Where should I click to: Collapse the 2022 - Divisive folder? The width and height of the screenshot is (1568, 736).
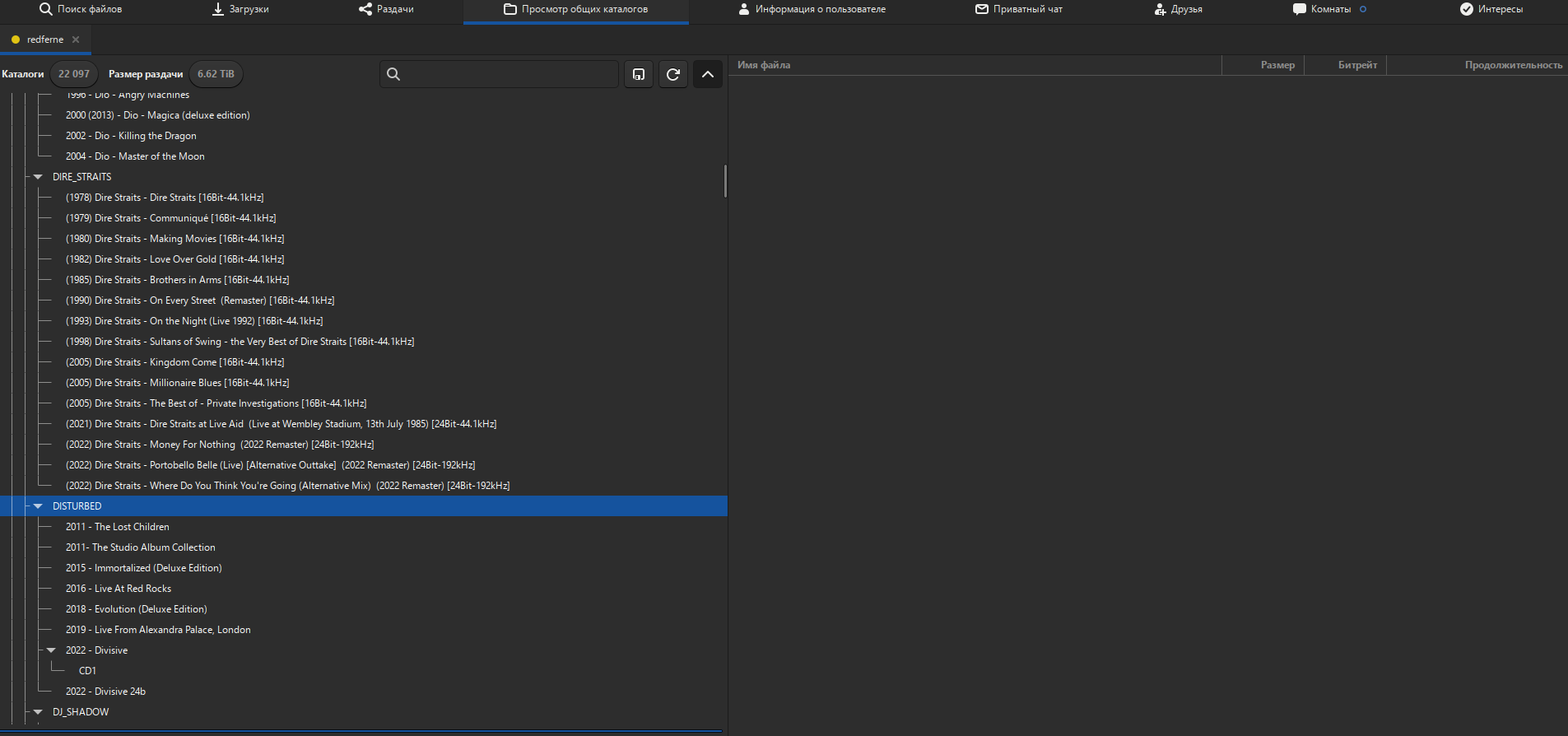pos(51,650)
